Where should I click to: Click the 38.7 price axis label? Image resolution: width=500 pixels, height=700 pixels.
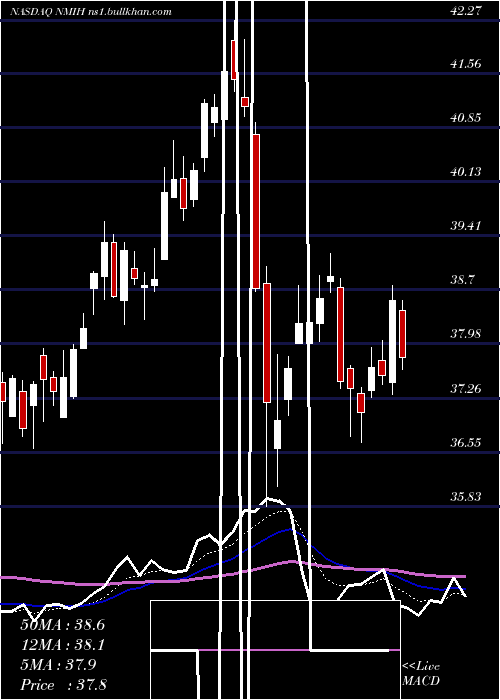(462, 280)
